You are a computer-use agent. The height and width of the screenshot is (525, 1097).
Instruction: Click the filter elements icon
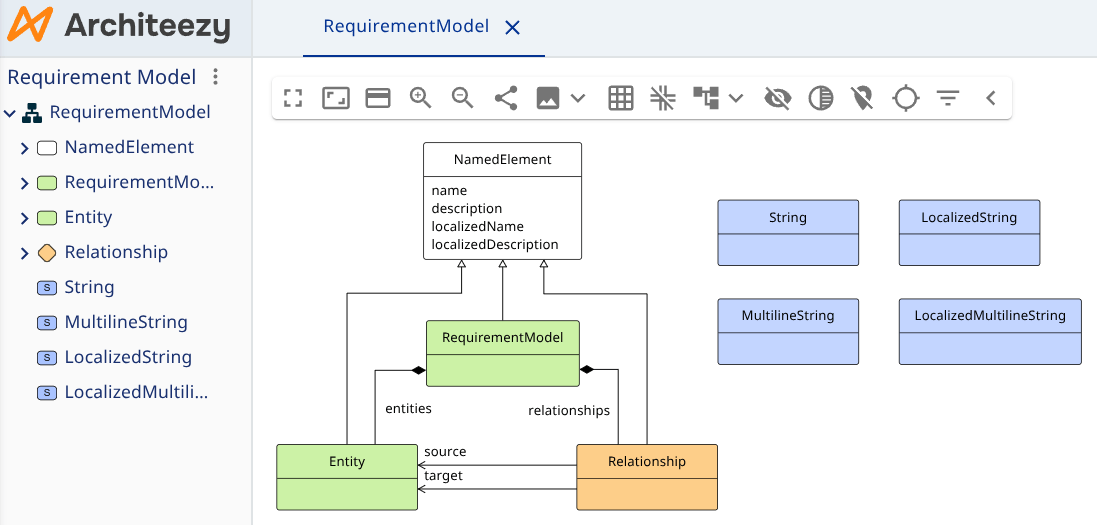coord(948,98)
